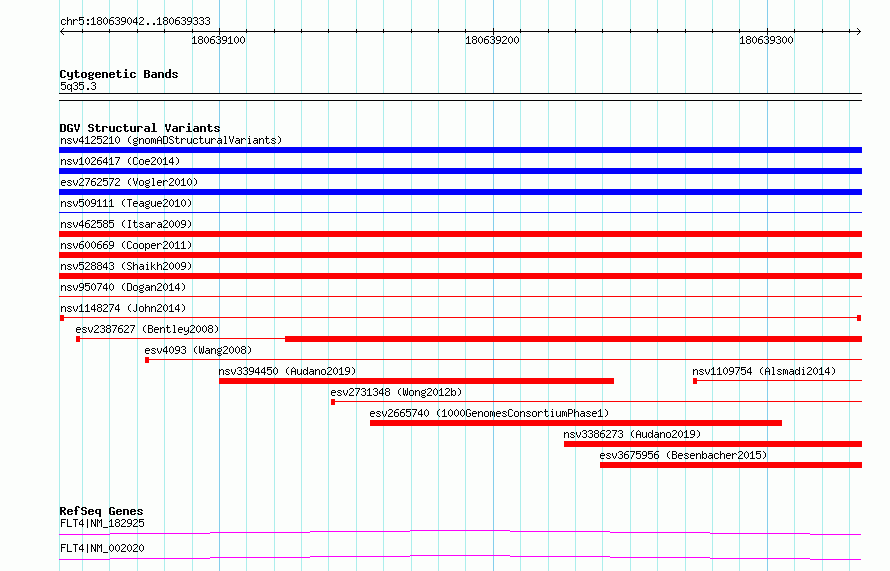Click the thick red bar of esv2387627
This screenshot has width=890, height=571.
tap(573, 339)
